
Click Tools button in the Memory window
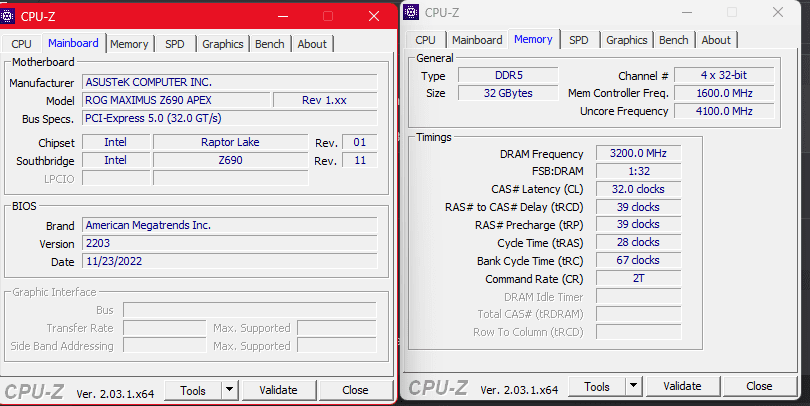pyautogui.click(x=597, y=386)
